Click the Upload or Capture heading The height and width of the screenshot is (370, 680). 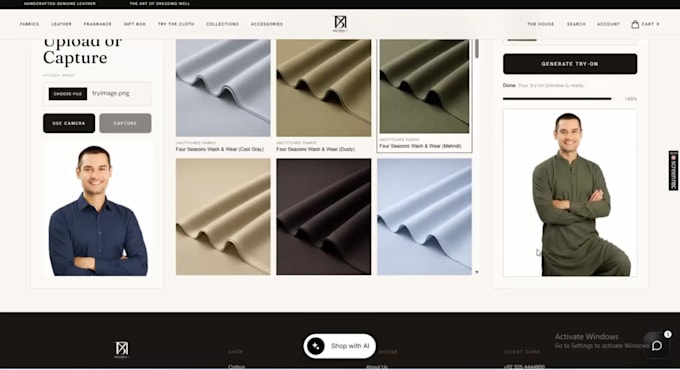(82, 52)
